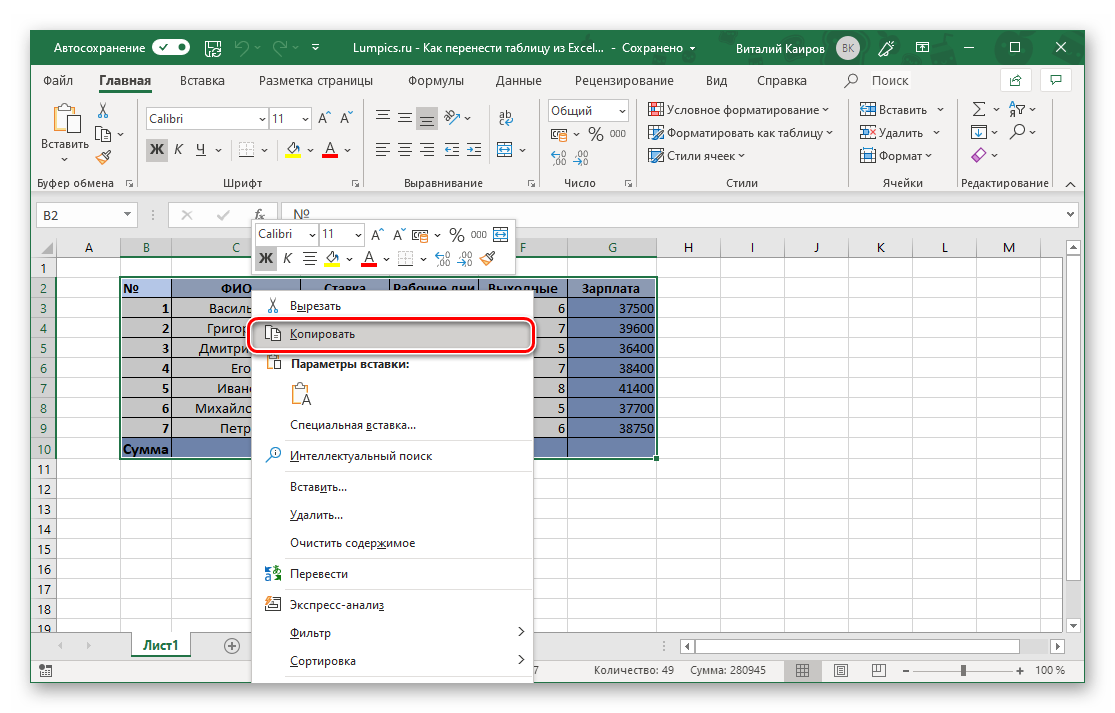Viewport: 1115px width, 713px height.
Task: Switch to the Данные tab
Action: coord(518,80)
